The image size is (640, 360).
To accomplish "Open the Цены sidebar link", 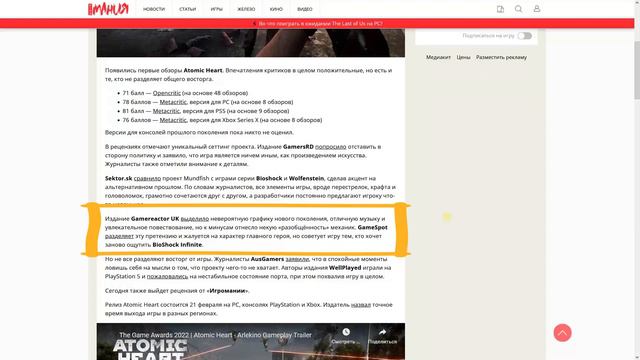I will point(463,58).
